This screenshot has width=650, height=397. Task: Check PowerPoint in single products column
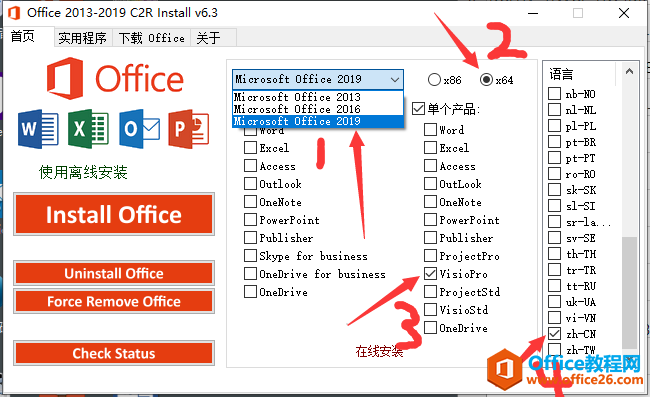click(x=430, y=220)
